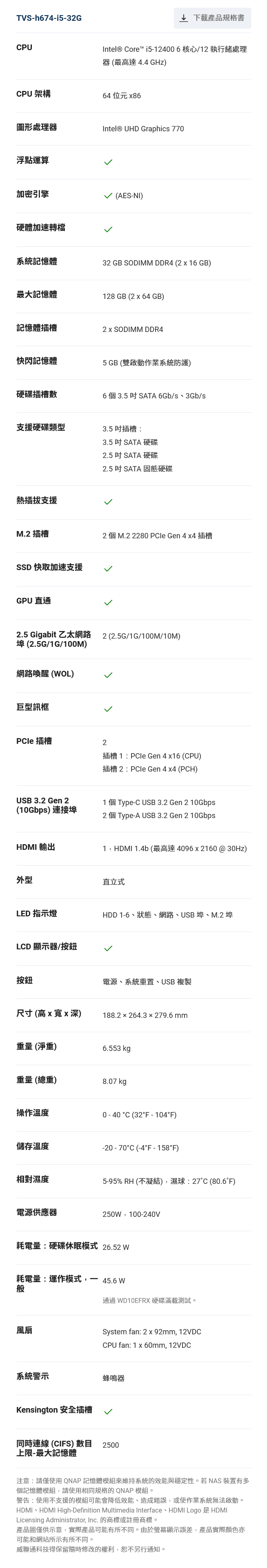Click the LCD 顯示器/按鈕 checkmark

(108, 949)
